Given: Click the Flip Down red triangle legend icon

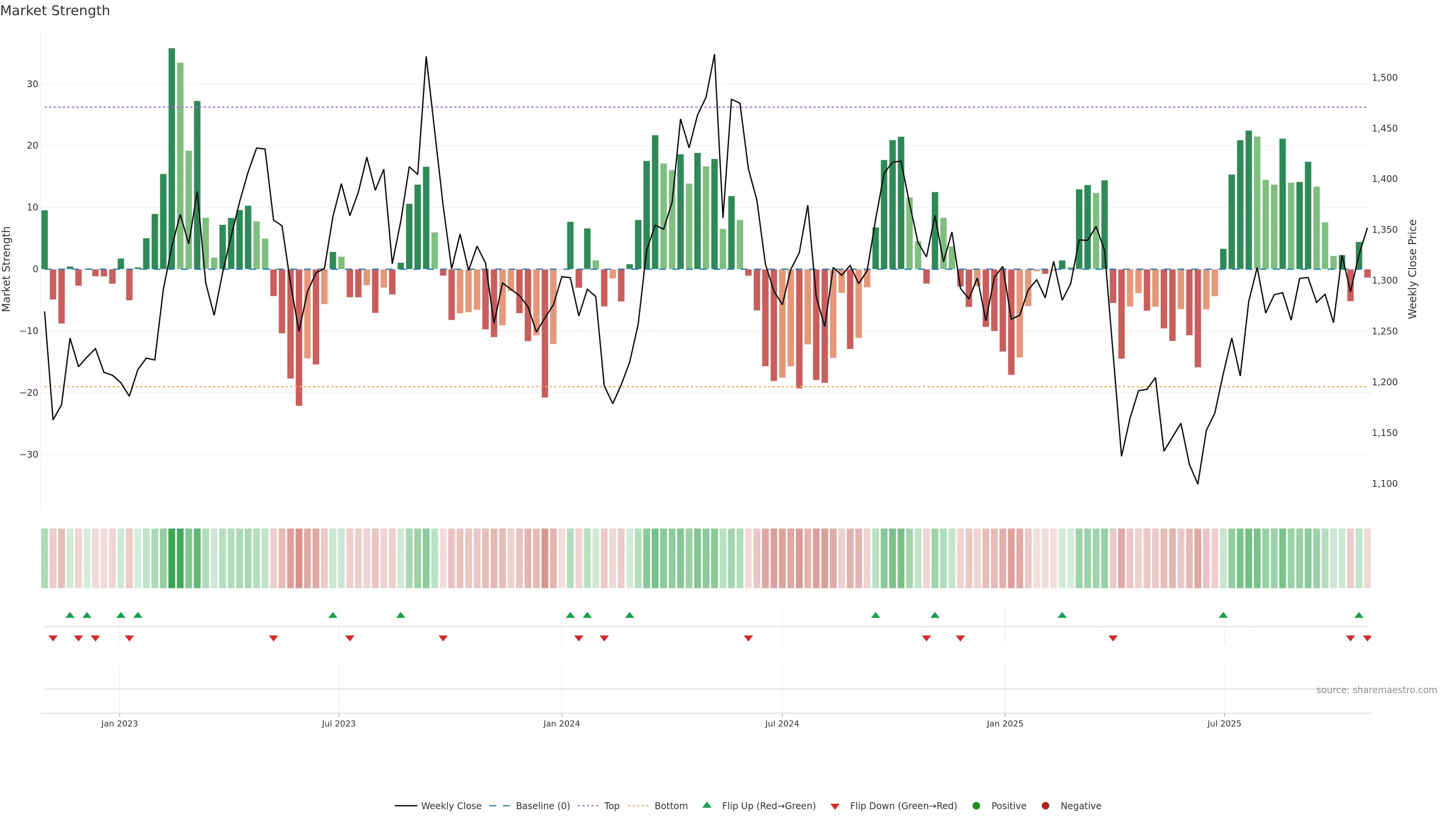Looking at the screenshot, I should pyautogui.click(x=835, y=806).
